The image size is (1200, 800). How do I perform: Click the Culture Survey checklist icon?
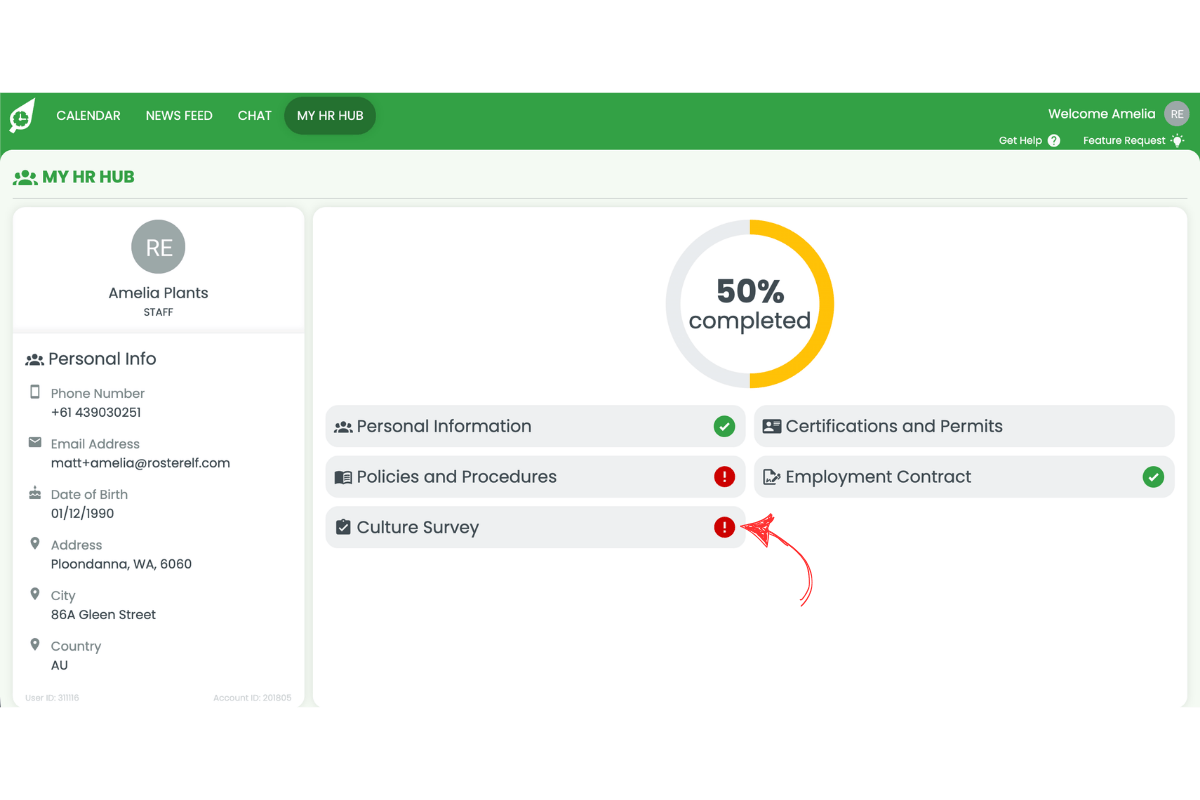point(344,527)
